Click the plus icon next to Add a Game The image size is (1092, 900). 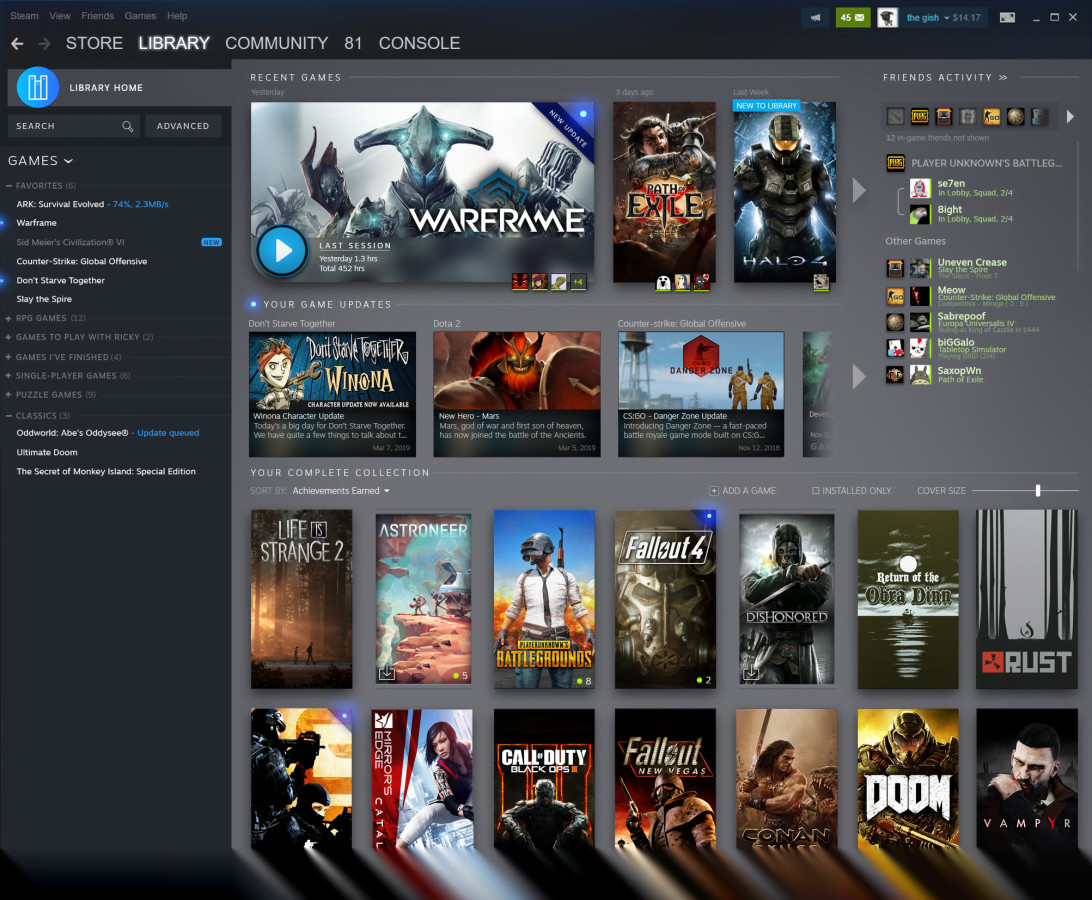coord(714,491)
